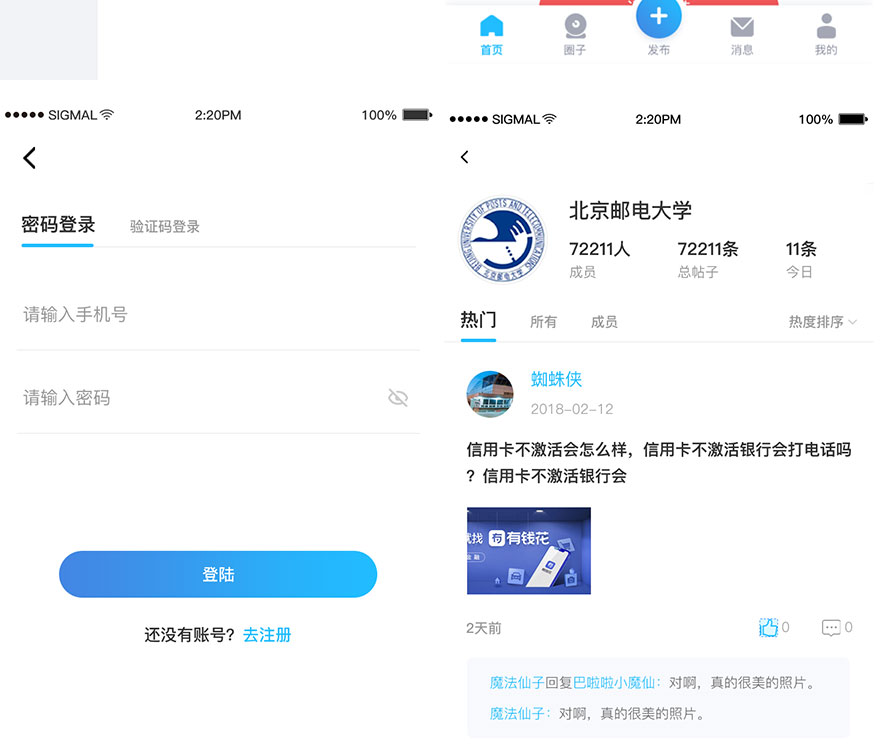Expand the 热度排序 sort dropdown

822,322
